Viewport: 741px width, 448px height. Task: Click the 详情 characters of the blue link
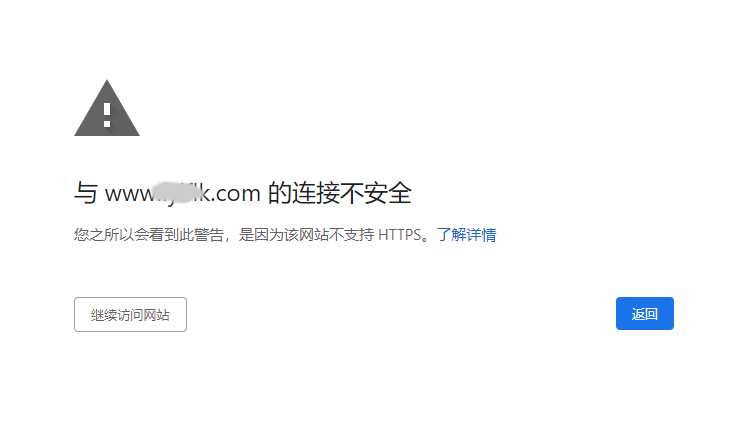[x=482, y=234]
